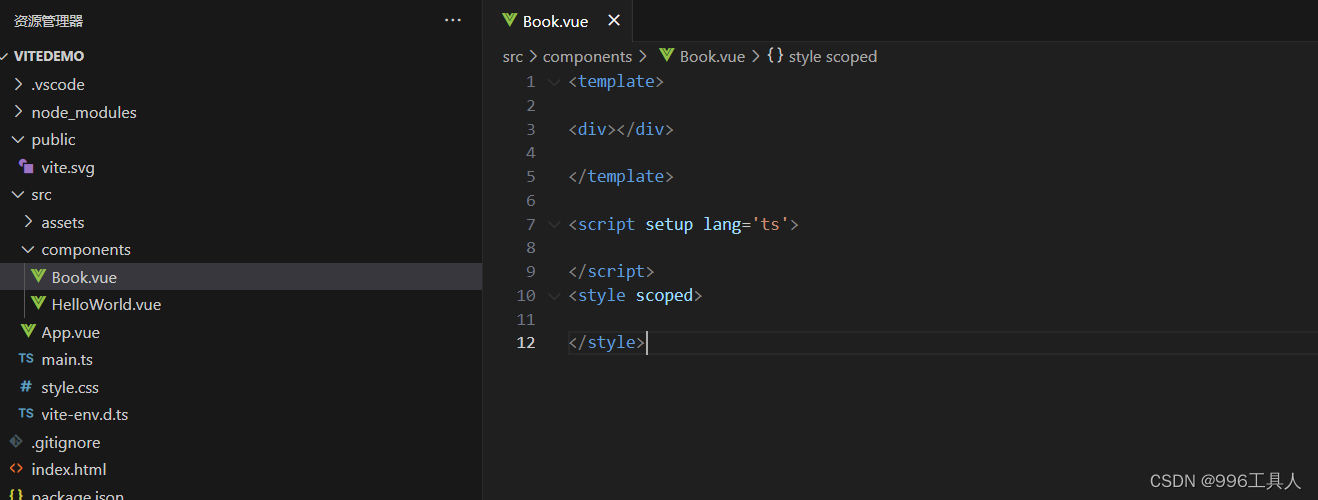Open index.html file
The width and height of the screenshot is (1318, 500).
[x=69, y=469]
